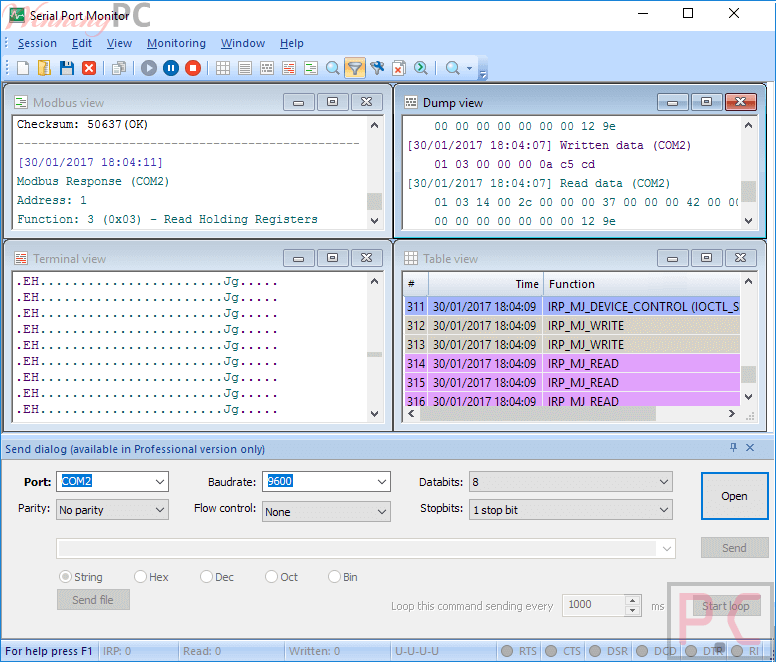Screen dimensions: 776x662
Task: Expand the Baudrate 9600 dropdown
Action: coord(382,481)
